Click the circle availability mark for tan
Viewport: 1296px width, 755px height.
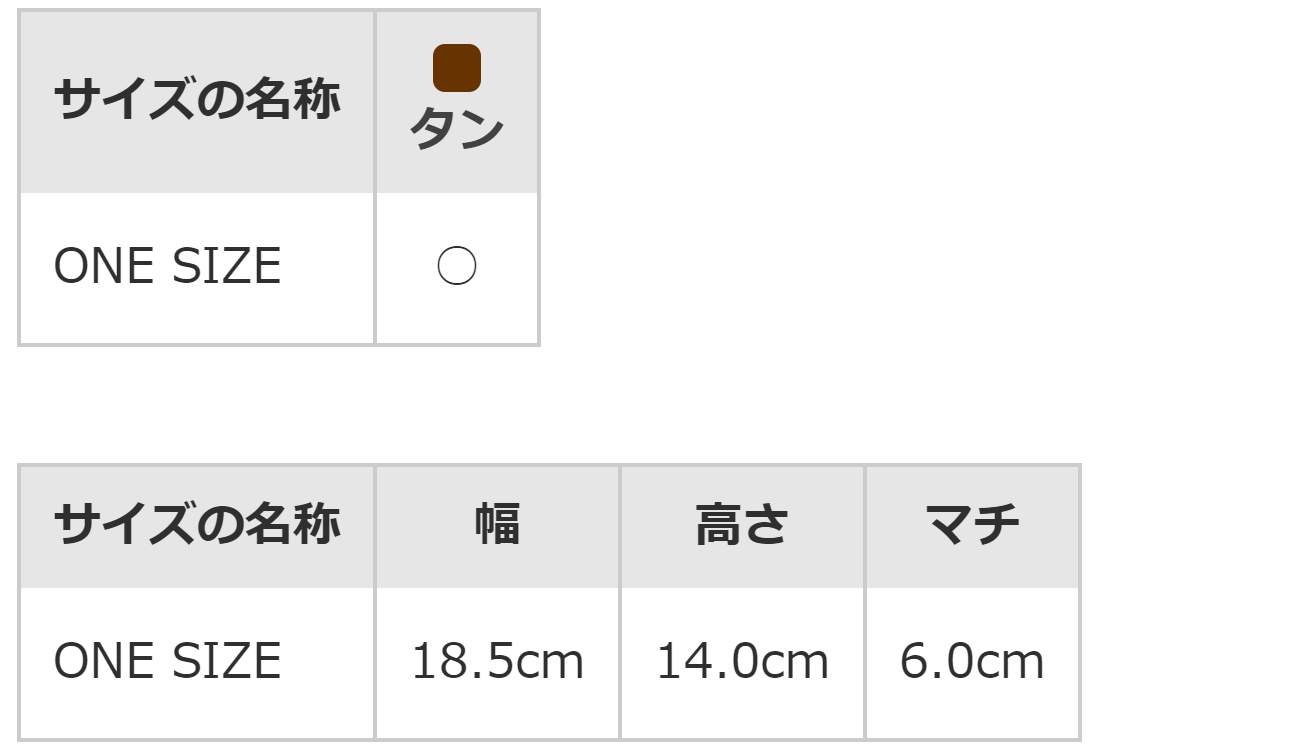click(457, 267)
